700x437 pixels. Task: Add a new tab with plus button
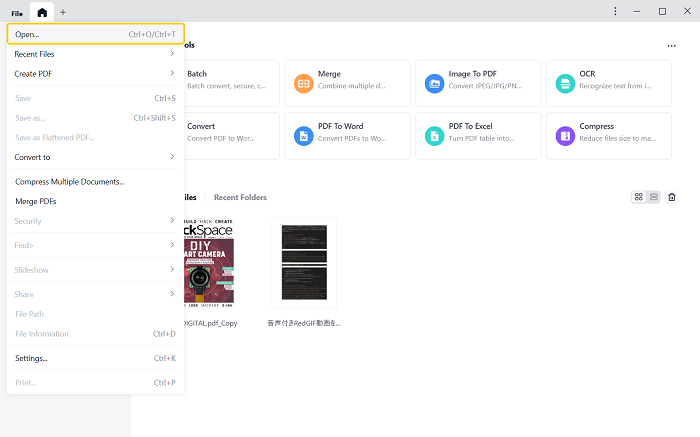coord(63,12)
